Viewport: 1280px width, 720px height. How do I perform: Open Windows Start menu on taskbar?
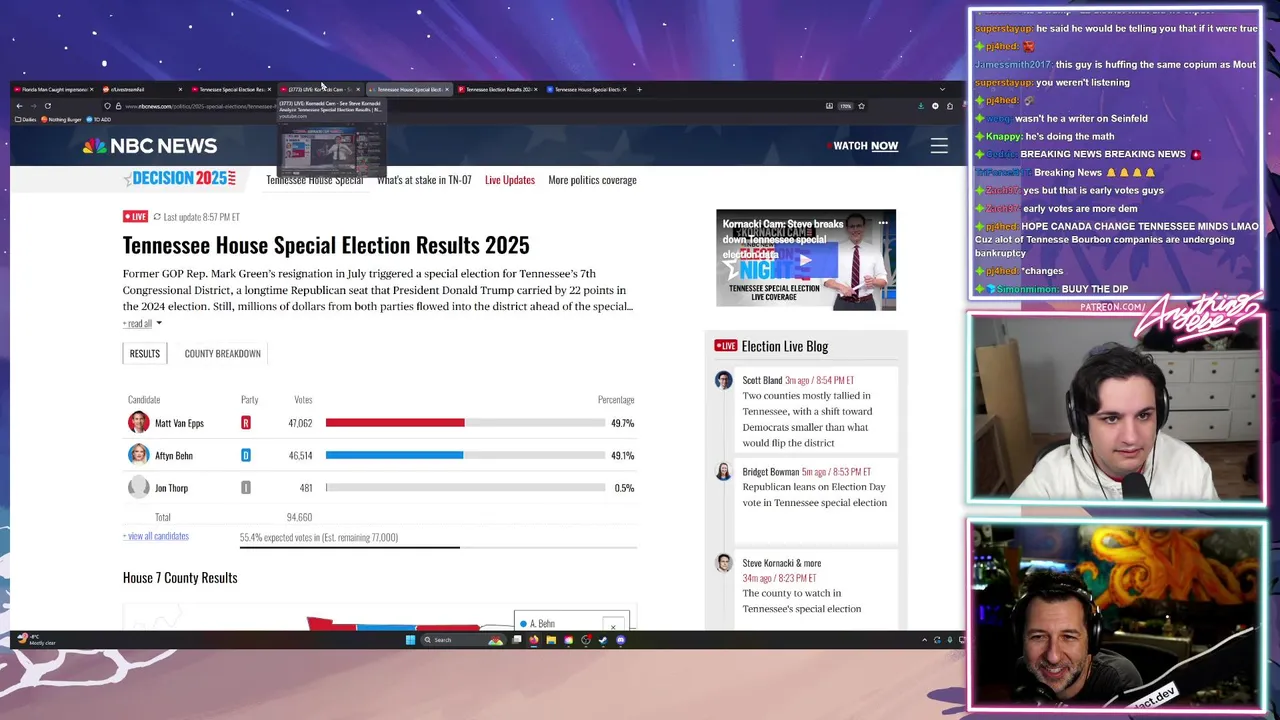pos(410,640)
